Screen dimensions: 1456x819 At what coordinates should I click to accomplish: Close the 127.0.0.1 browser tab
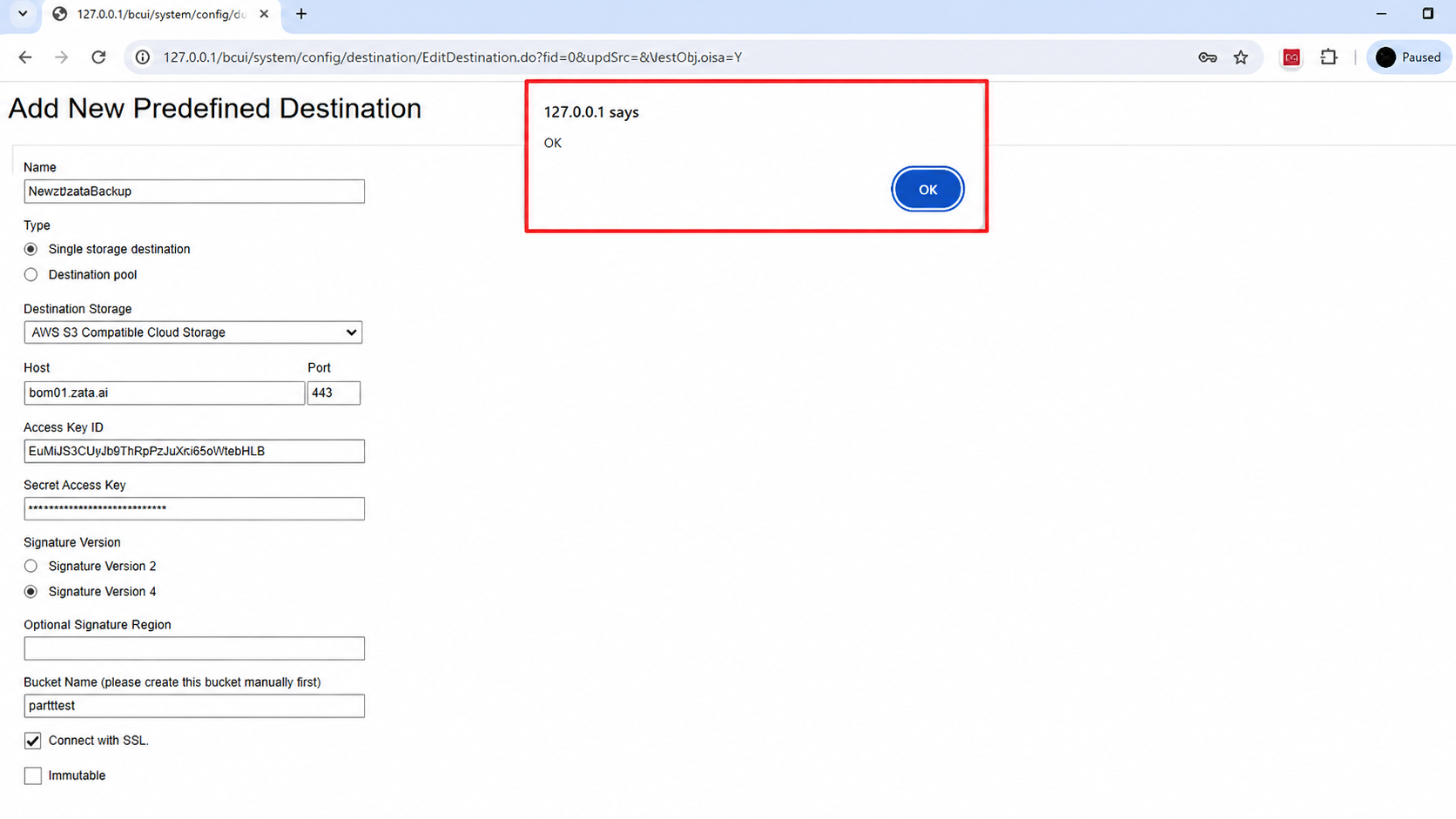coord(264,14)
